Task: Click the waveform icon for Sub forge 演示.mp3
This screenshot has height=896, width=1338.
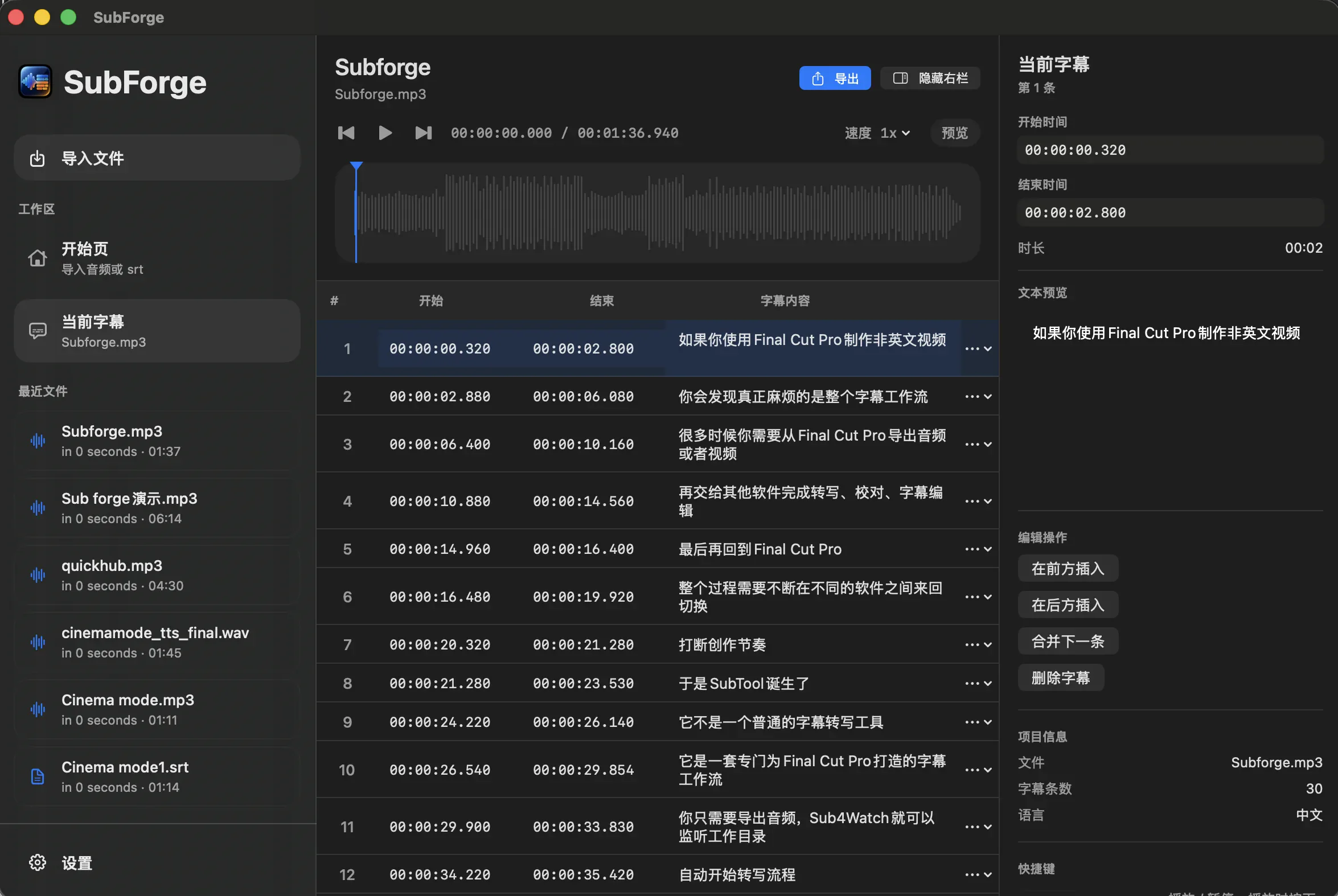Action: (38, 507)
